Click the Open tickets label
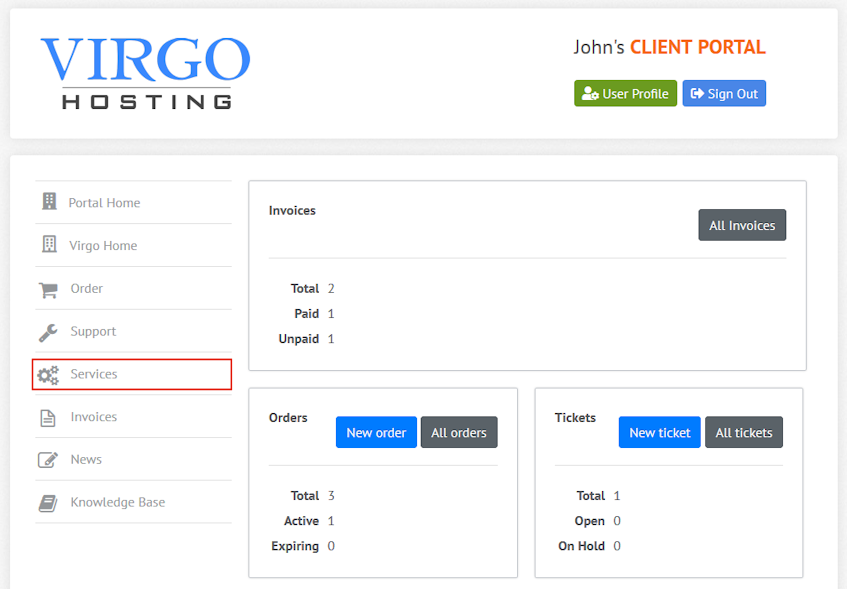The width and height of the screenshot is (847, 589). coord(589,521)
